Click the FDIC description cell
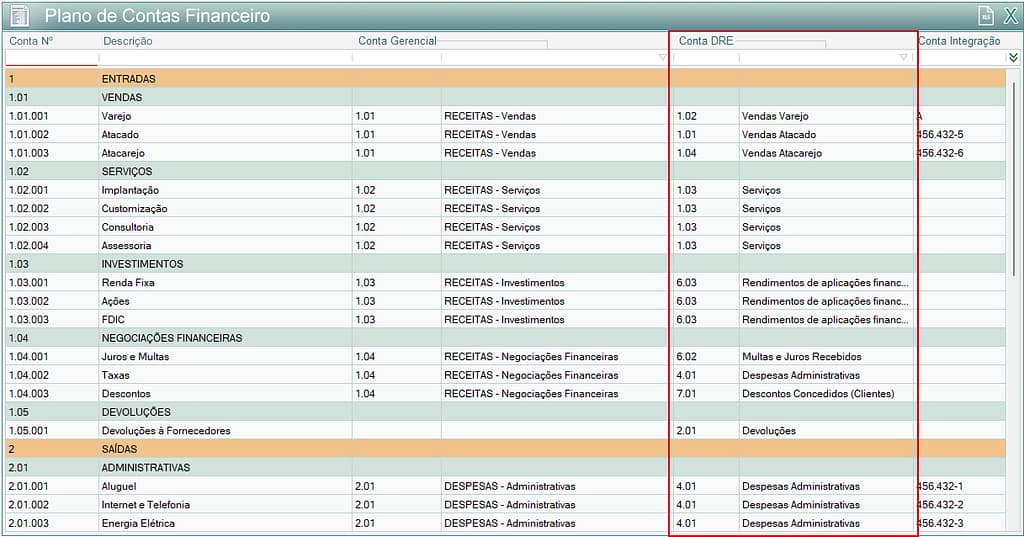The image size is (1024, 537). 225,319
